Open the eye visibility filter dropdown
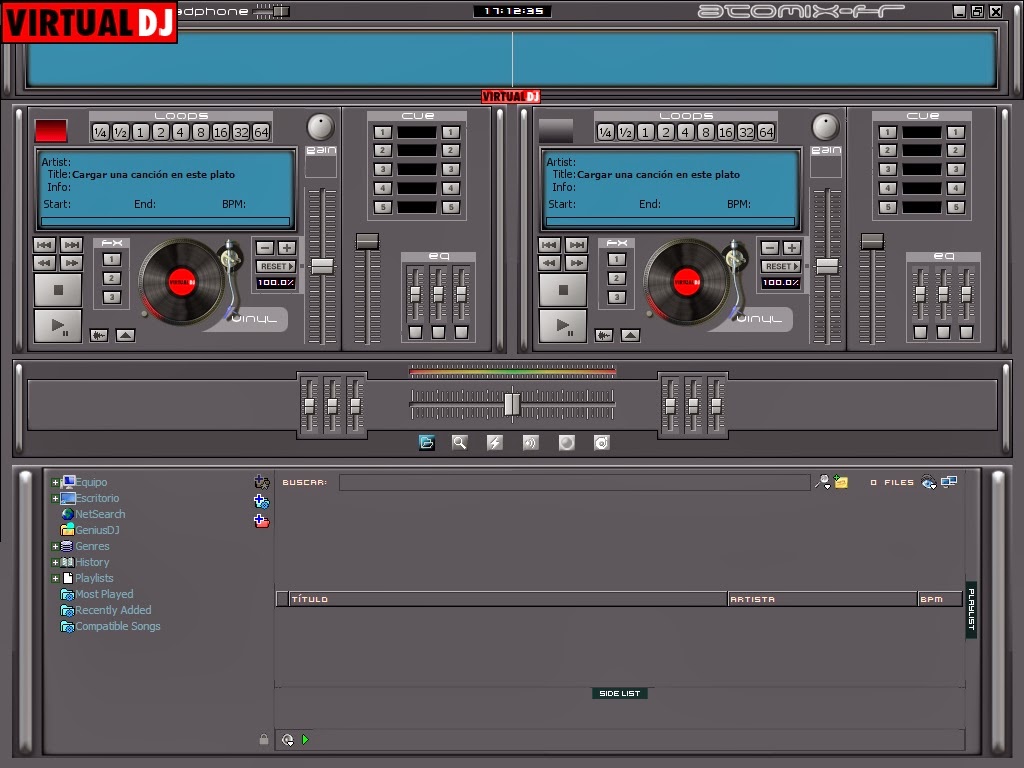 click(x=927, y=483)
